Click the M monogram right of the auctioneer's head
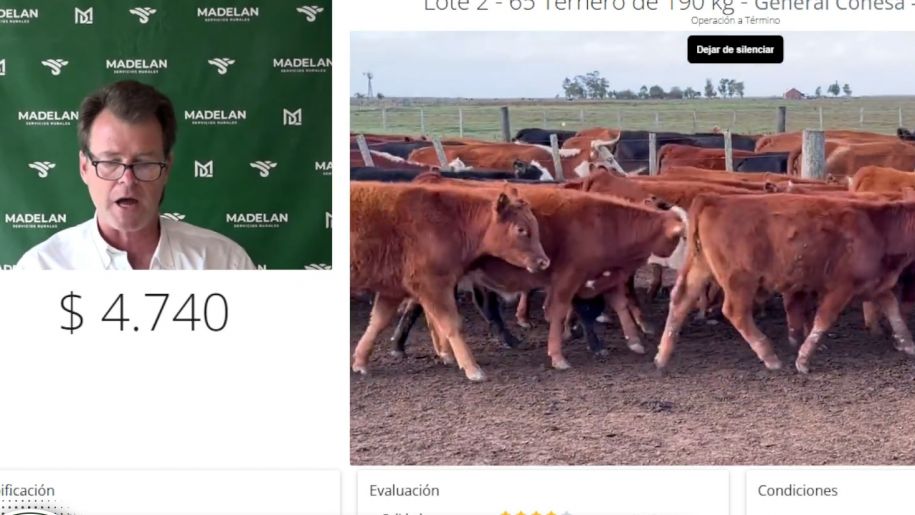The height and width of the screenshot is (515, 915). [204, 169]
